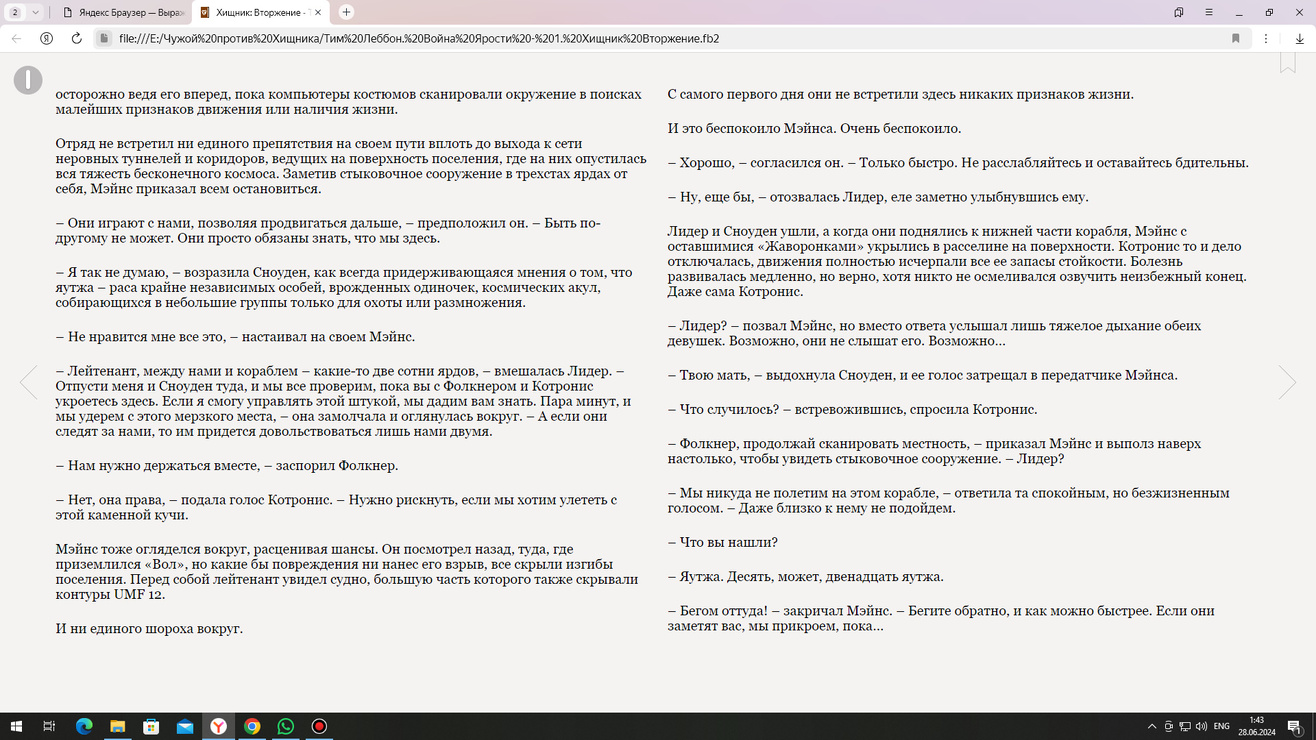Show hidden system tray icons

tap(1152, 726)
